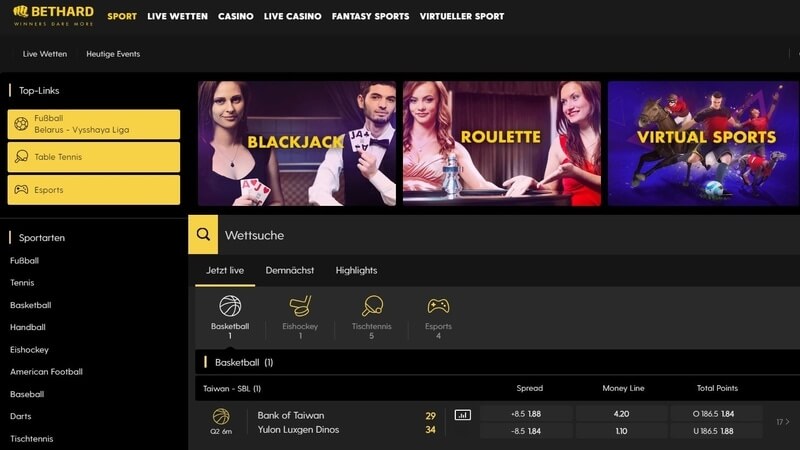Select Handball in Sportarten list

[x=28, y=327]
